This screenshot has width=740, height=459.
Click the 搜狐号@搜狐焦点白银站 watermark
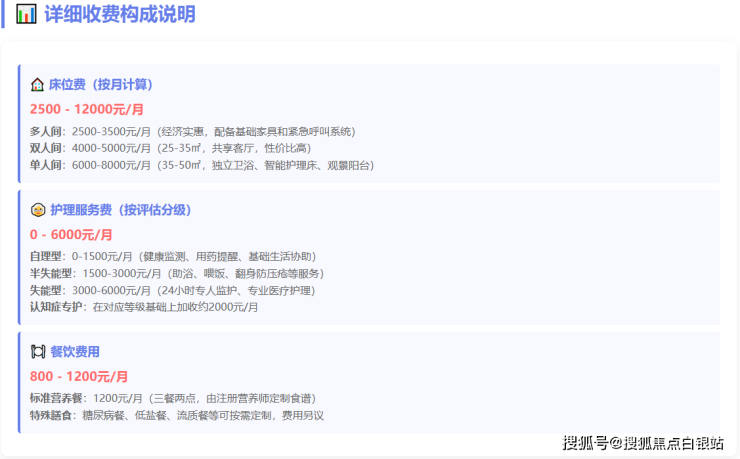coord(643,443)
